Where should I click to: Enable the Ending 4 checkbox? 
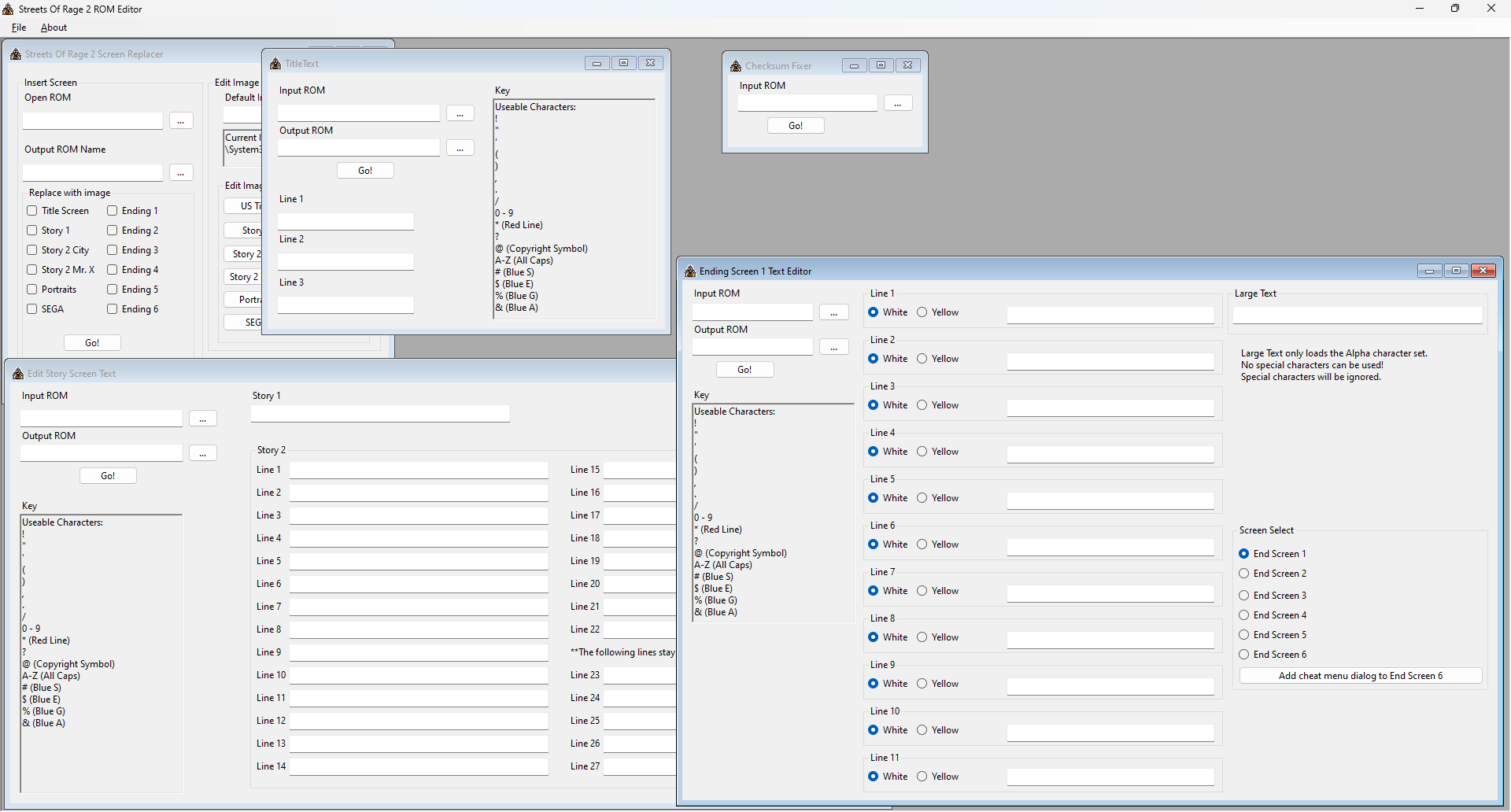coord(113,270)
